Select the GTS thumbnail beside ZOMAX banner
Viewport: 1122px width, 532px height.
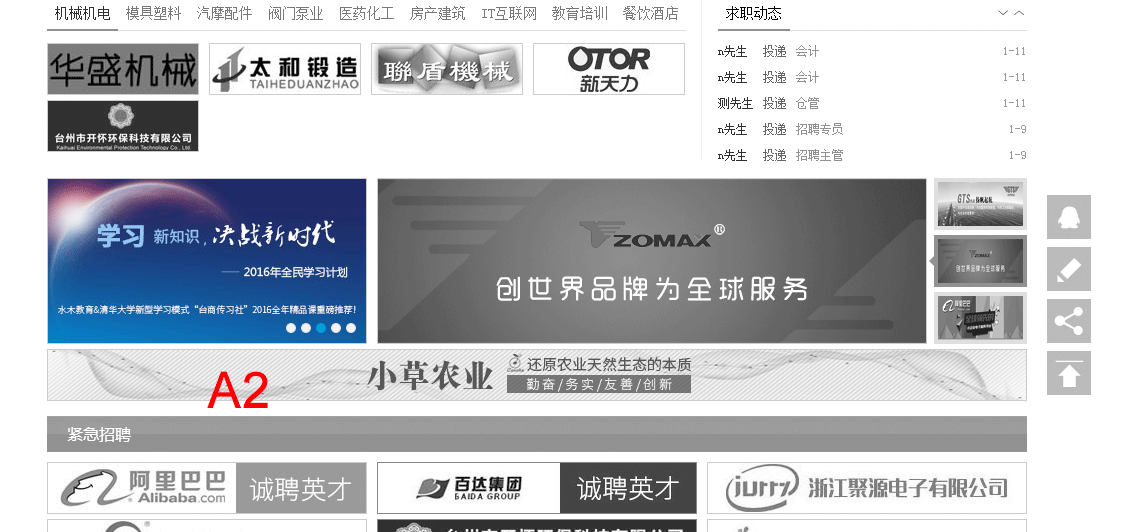(x=979, y=204)
